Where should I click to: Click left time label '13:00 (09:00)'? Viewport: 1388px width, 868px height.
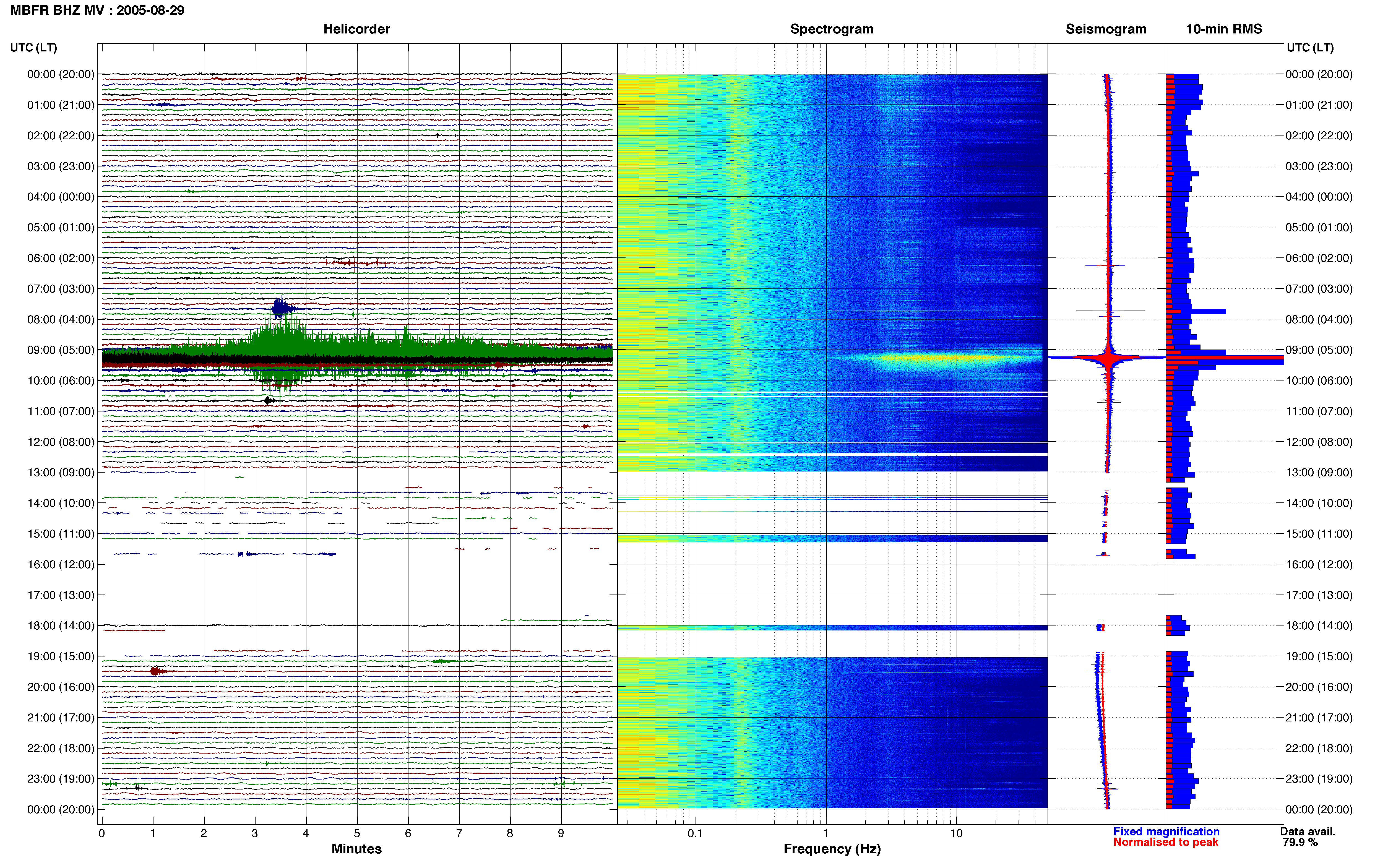(61, 473)
